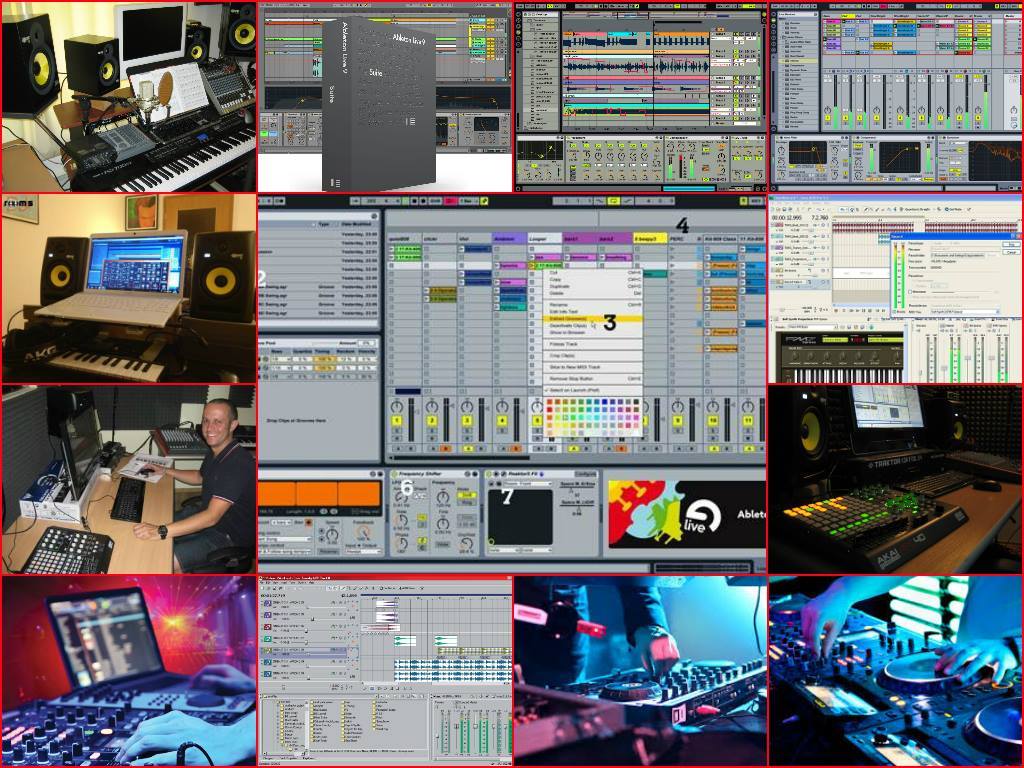Click the Reverse button on the Looper device

(x=328, y=551)
